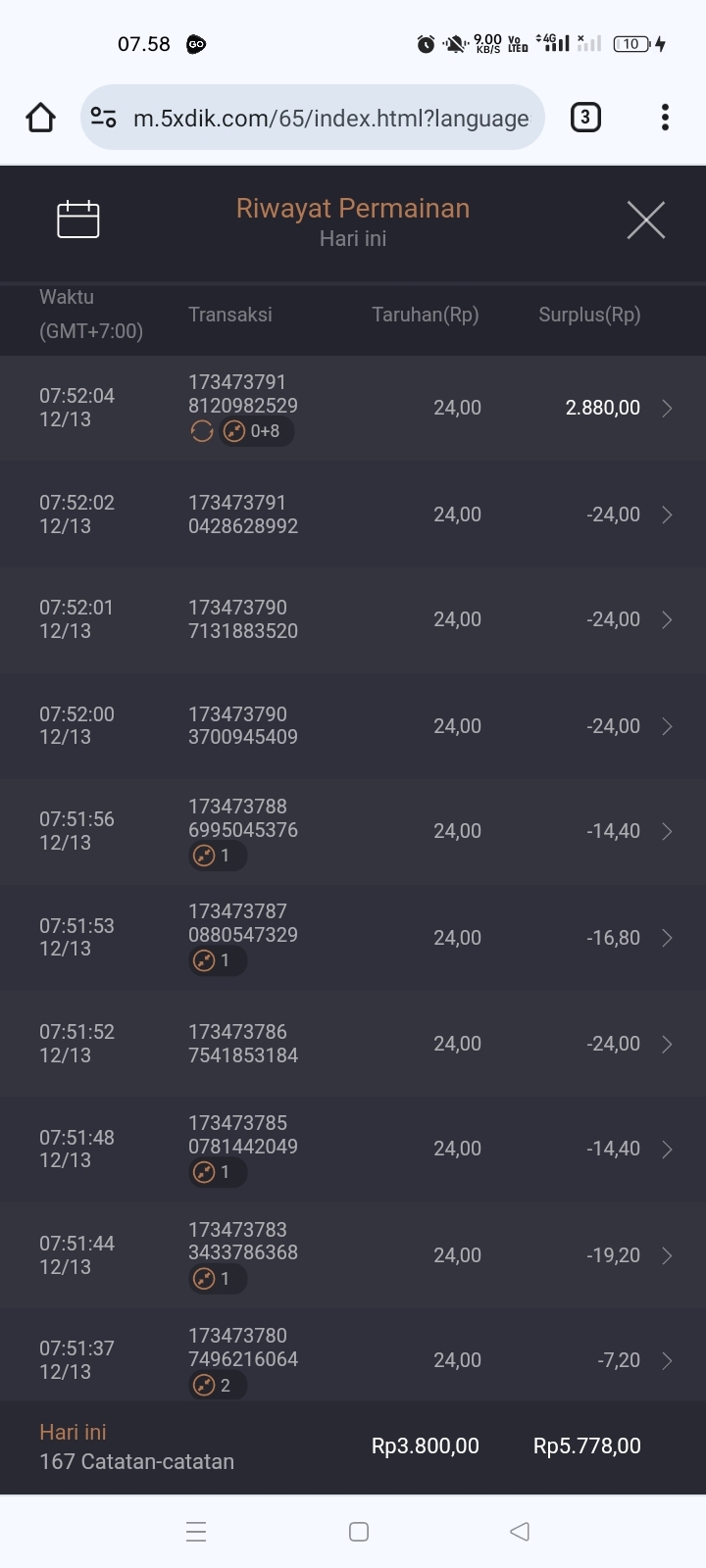706x1568 pixels.
Task: Expand the 2.880,00 surplus row chevron
Action: 667,409
